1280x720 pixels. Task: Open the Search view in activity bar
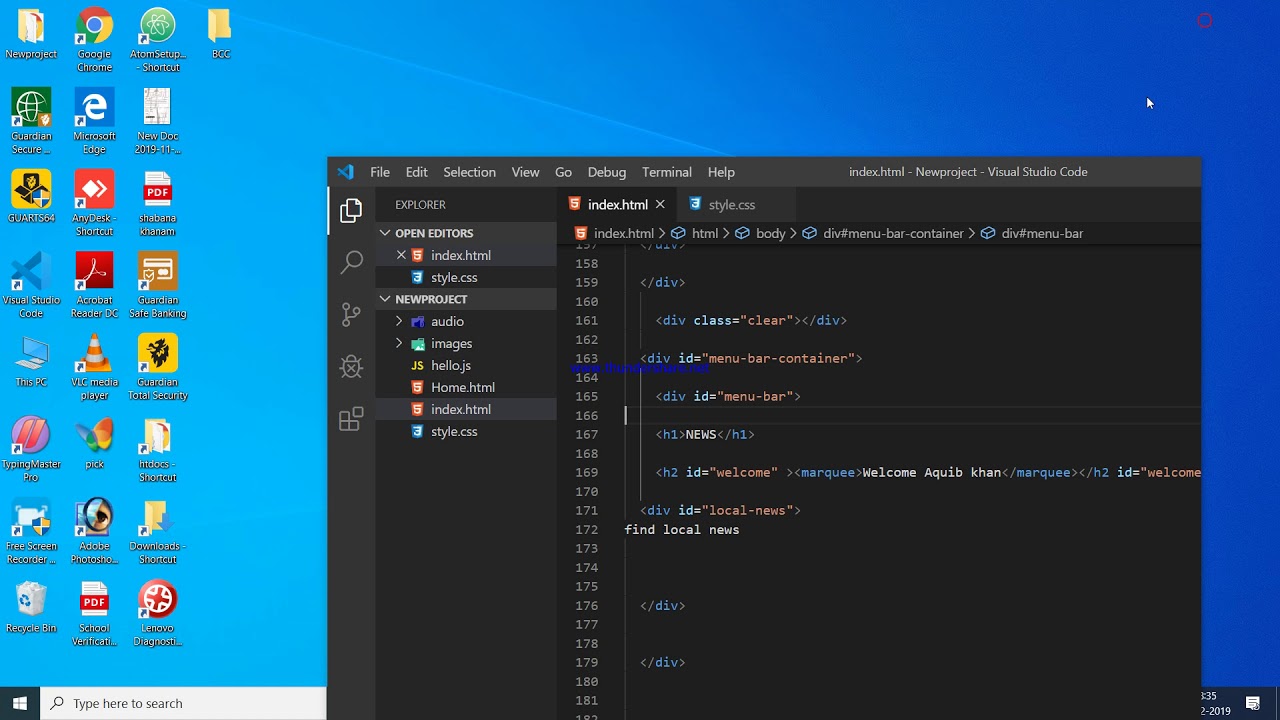pyautogui.click(x=351, y=262)
